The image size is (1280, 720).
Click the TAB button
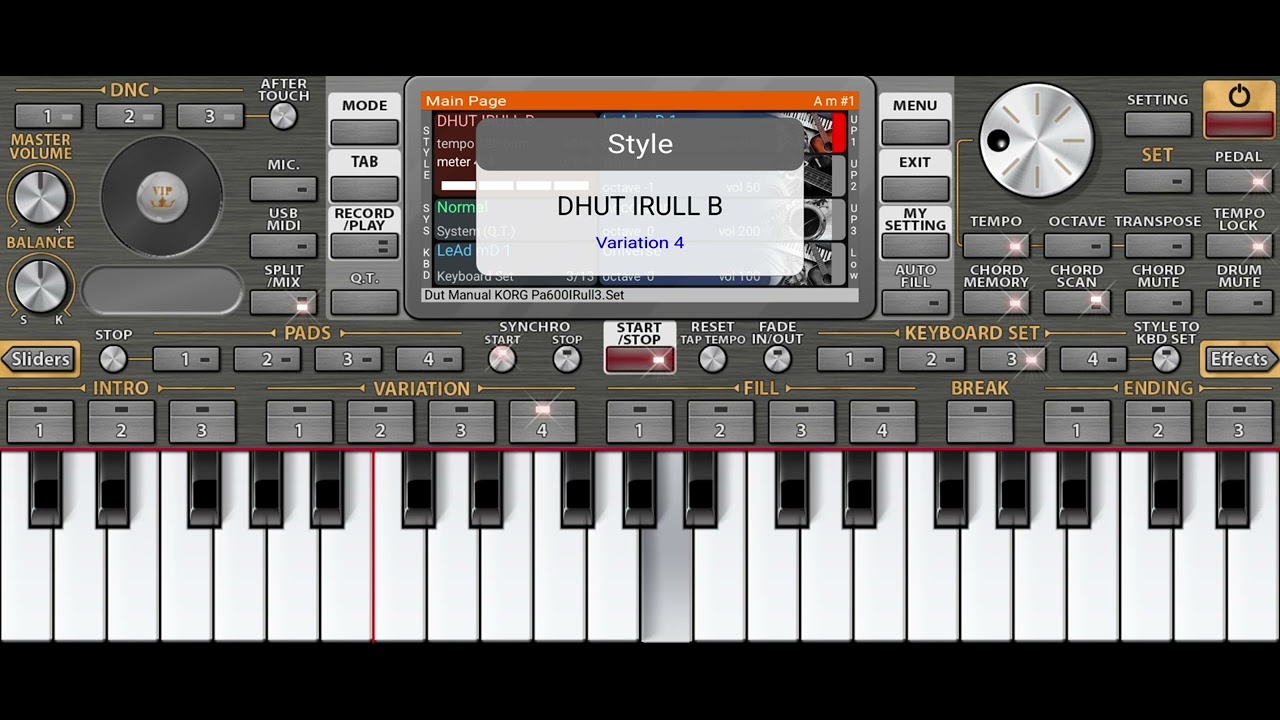tap(364, 176)
